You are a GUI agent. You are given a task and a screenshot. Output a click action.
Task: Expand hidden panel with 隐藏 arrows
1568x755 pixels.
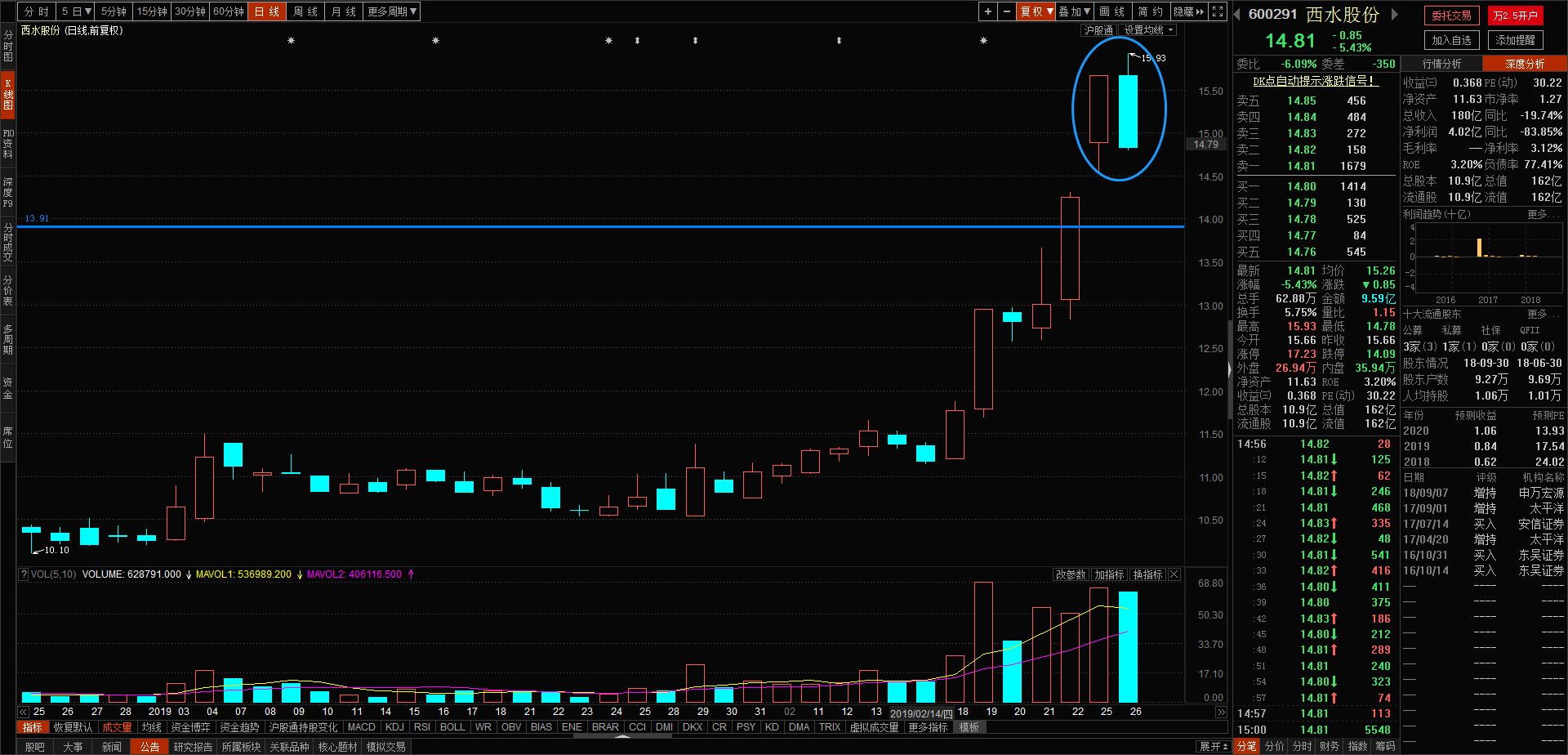(x=1189, y=11)
